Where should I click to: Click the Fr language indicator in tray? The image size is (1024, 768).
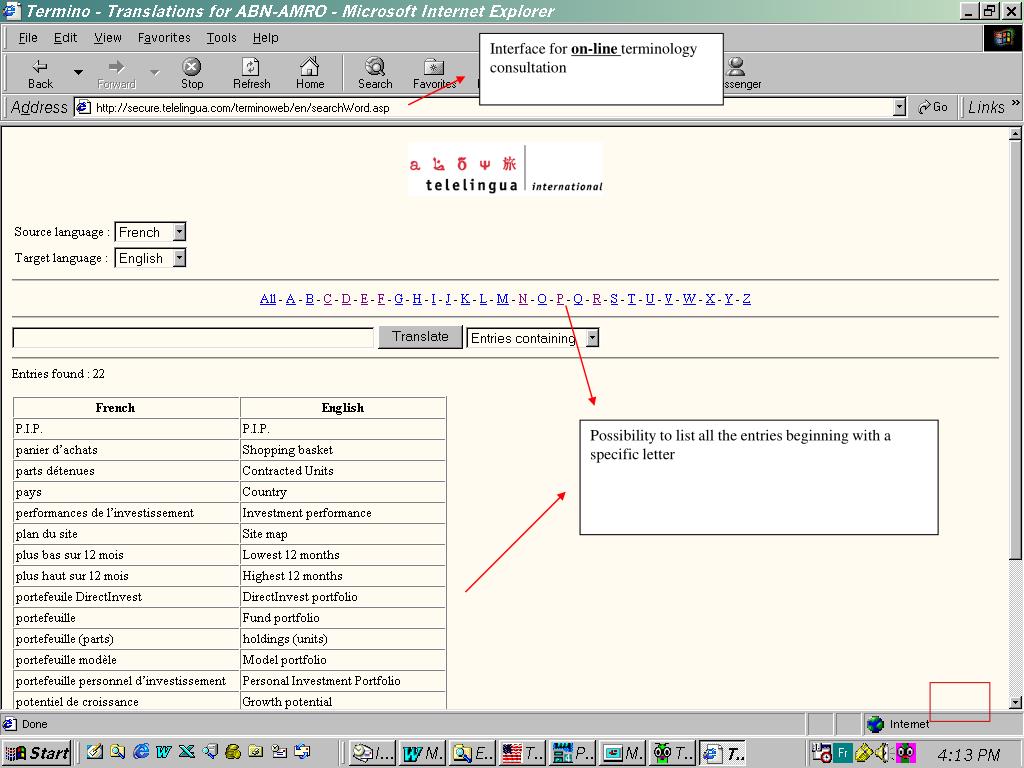pyautogui.click(x=843, y=753)
